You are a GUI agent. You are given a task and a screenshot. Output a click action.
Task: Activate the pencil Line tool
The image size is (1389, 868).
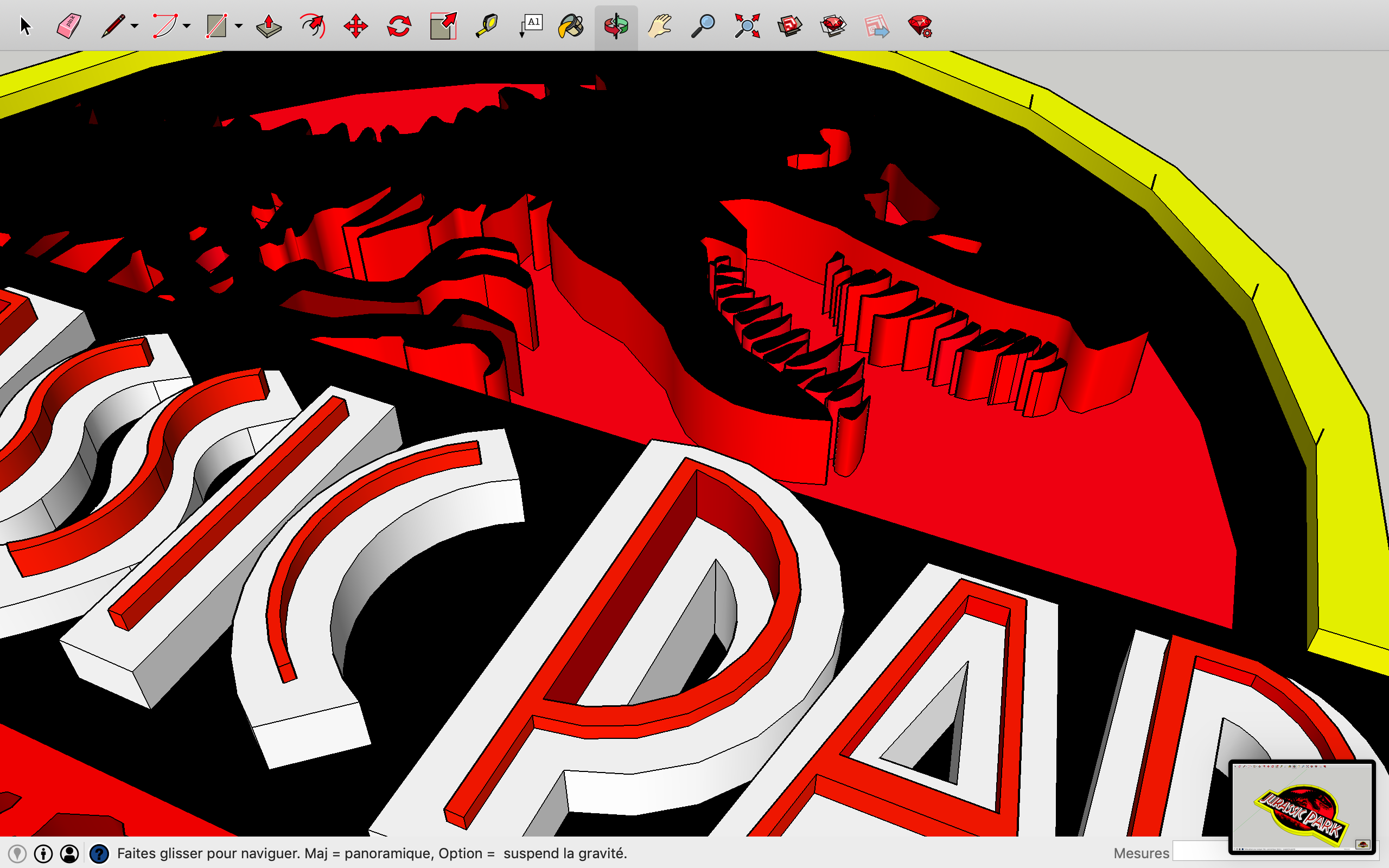pyautogui.click(x=112, y=26)
